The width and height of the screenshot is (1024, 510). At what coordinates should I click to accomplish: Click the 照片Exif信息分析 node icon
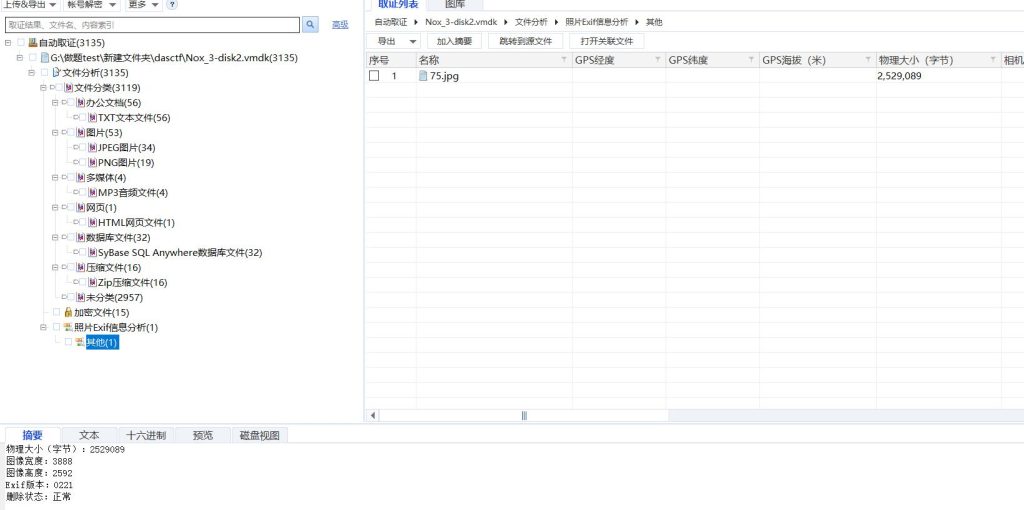pyautogui.click(x=68, y=328)
